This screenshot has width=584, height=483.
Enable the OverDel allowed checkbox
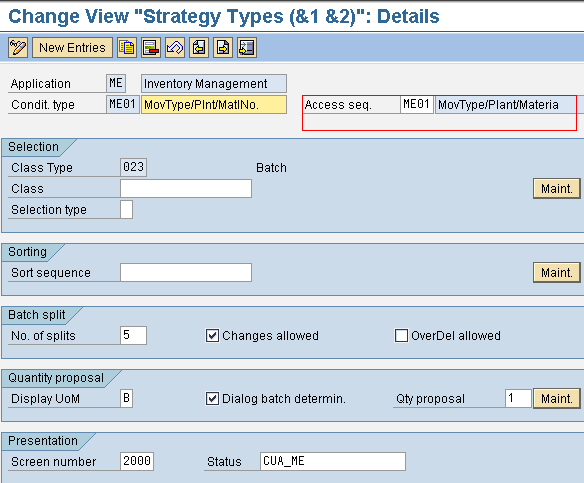(401, 336)
